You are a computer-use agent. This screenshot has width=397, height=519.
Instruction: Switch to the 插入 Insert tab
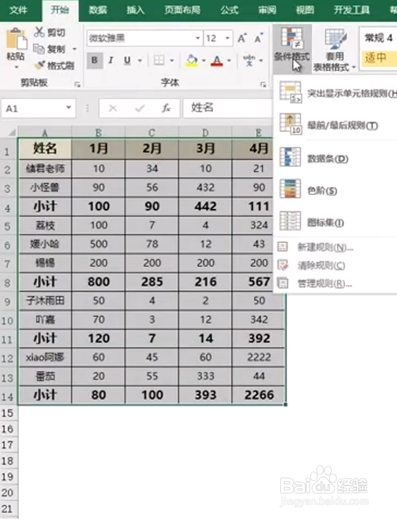point(136,10)
